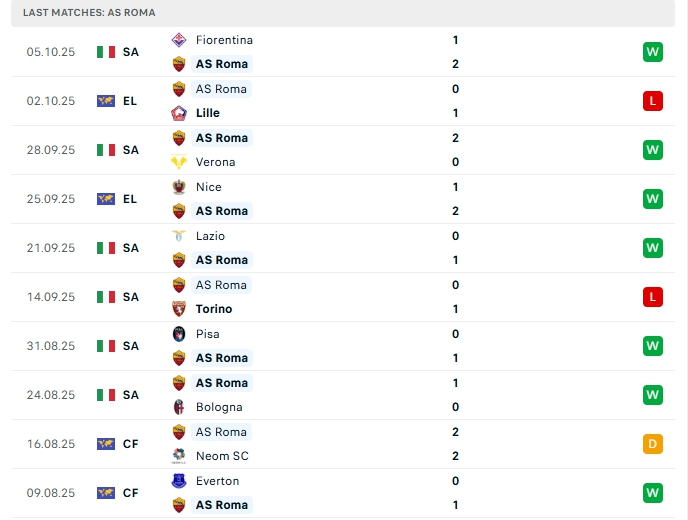
Task: Click the Europa League flag on 02.10.25 match
Action: point(106,101)
